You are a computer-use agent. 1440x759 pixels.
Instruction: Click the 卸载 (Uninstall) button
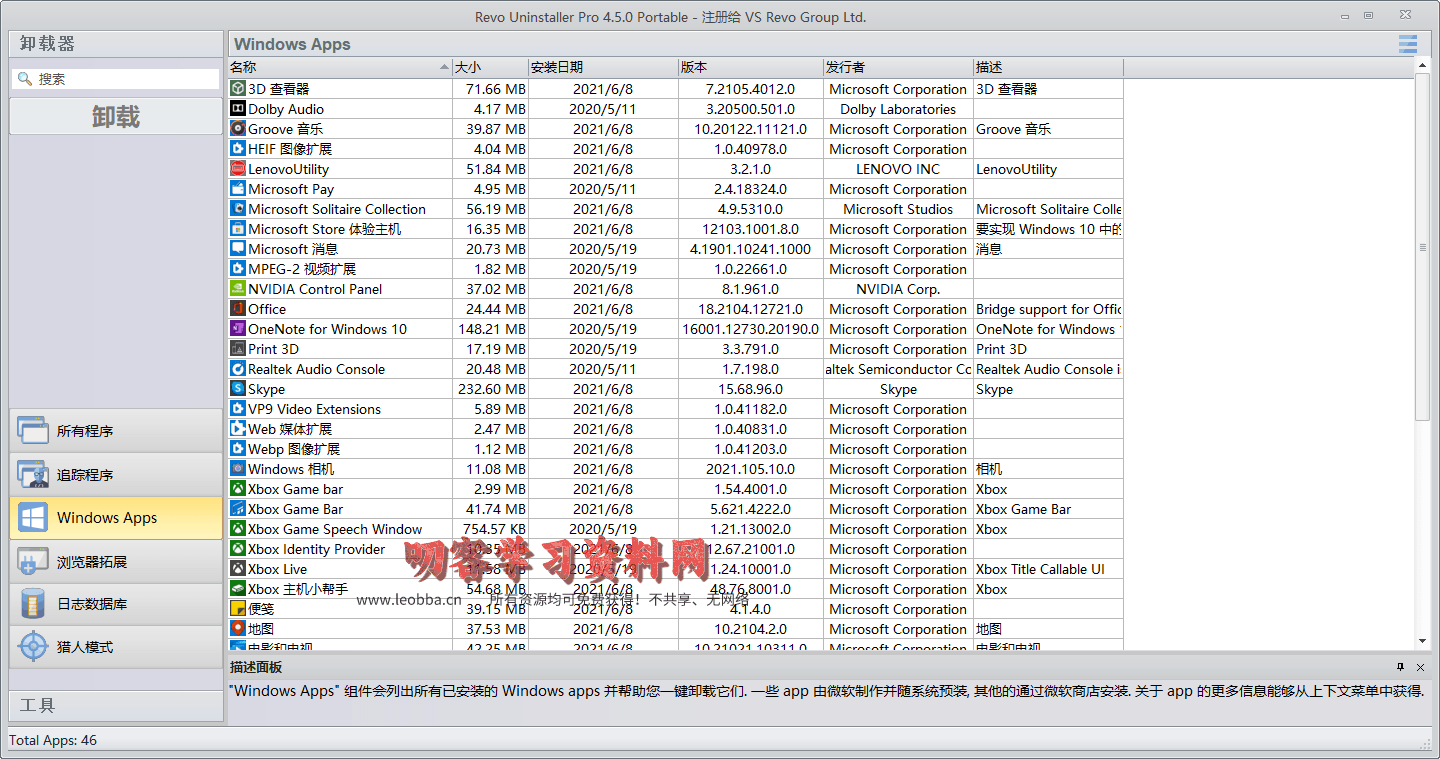(115, 116)
